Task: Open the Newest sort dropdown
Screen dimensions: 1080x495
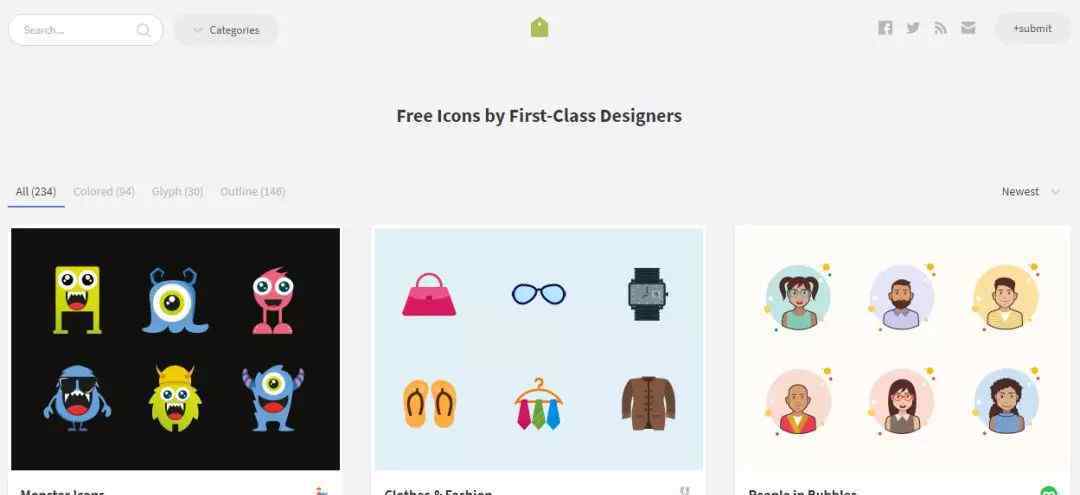Action: (x=1030, y=191)
